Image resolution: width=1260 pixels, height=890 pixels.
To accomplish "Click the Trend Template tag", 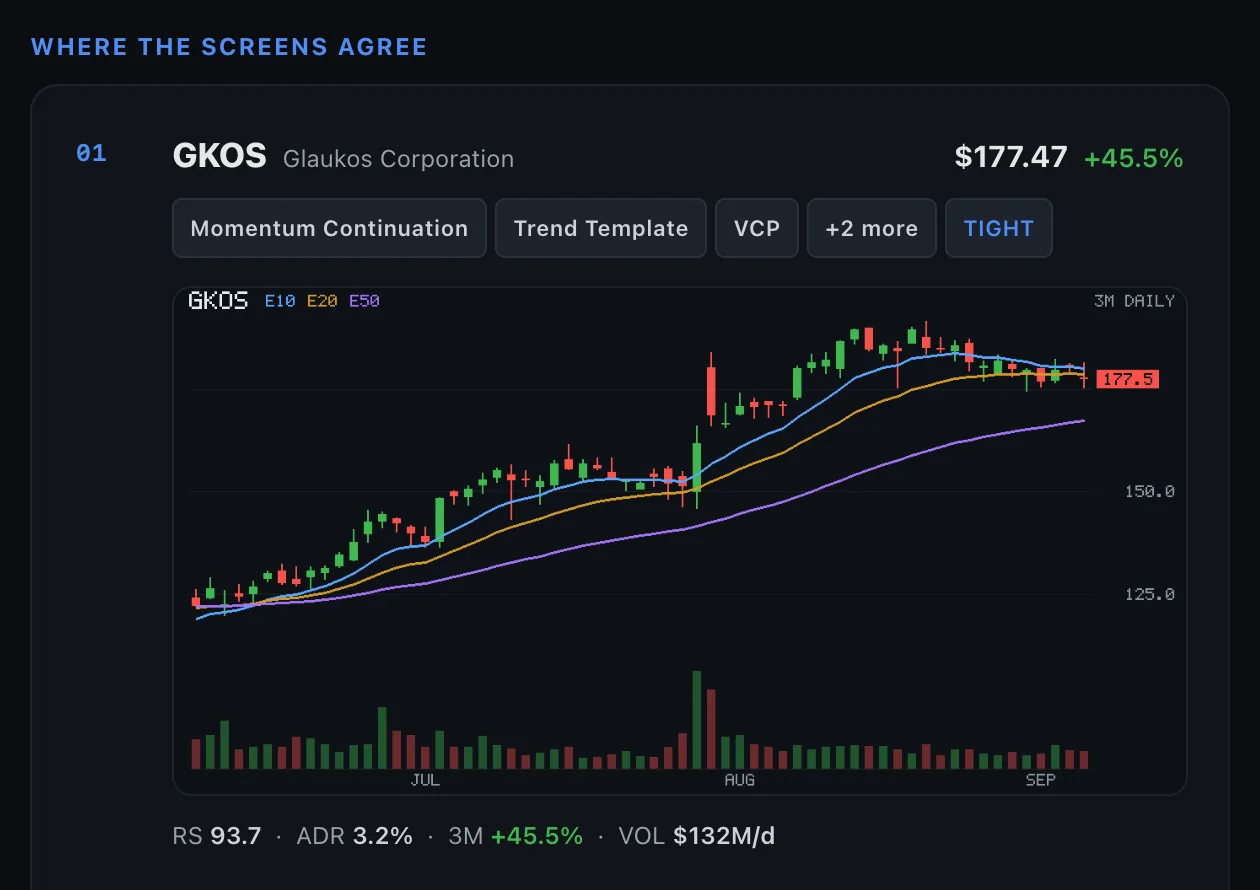I will click(601, 228).
